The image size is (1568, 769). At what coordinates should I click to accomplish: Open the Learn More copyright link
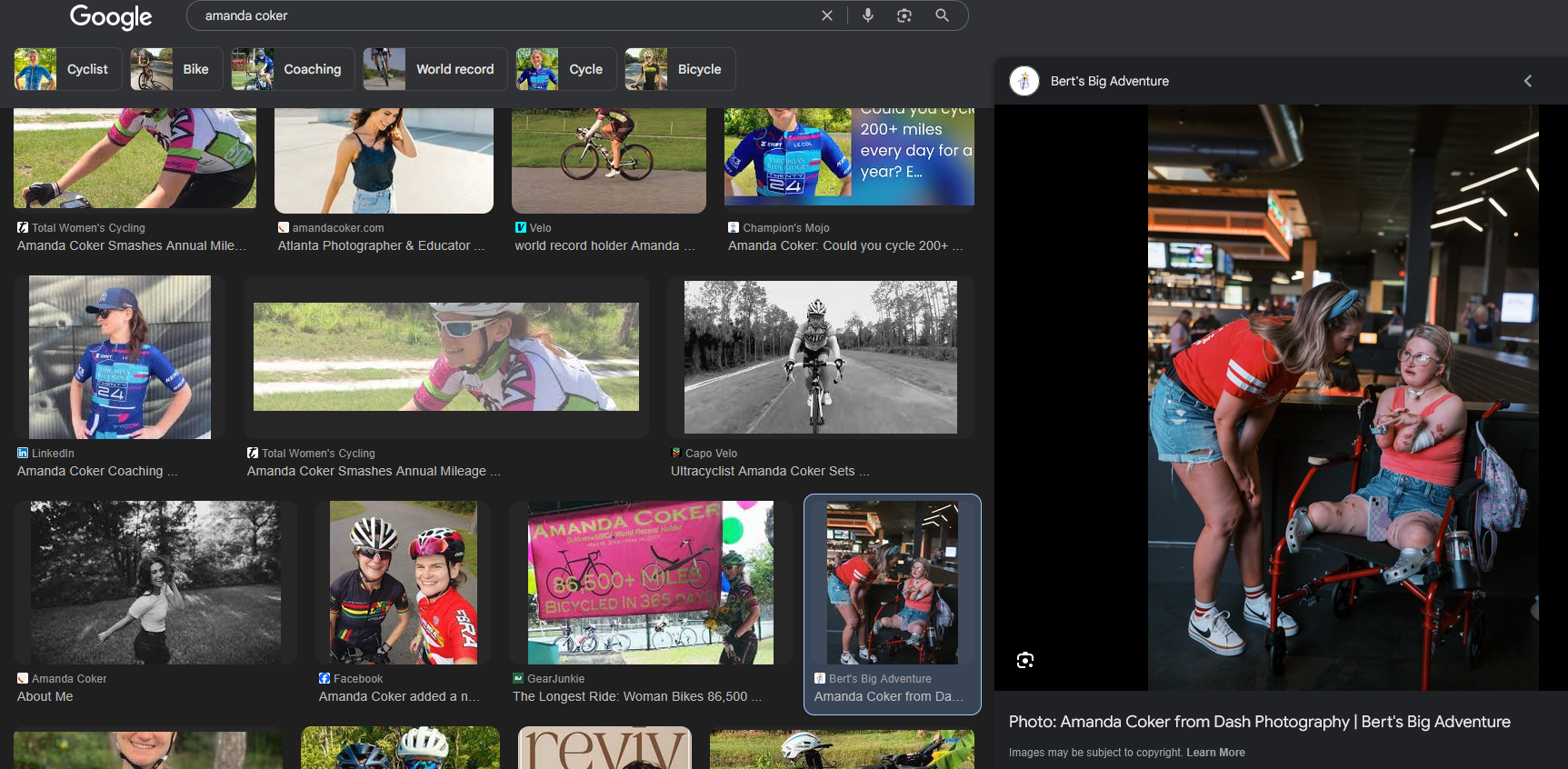pyautogui.click(x=1215, y=753)
